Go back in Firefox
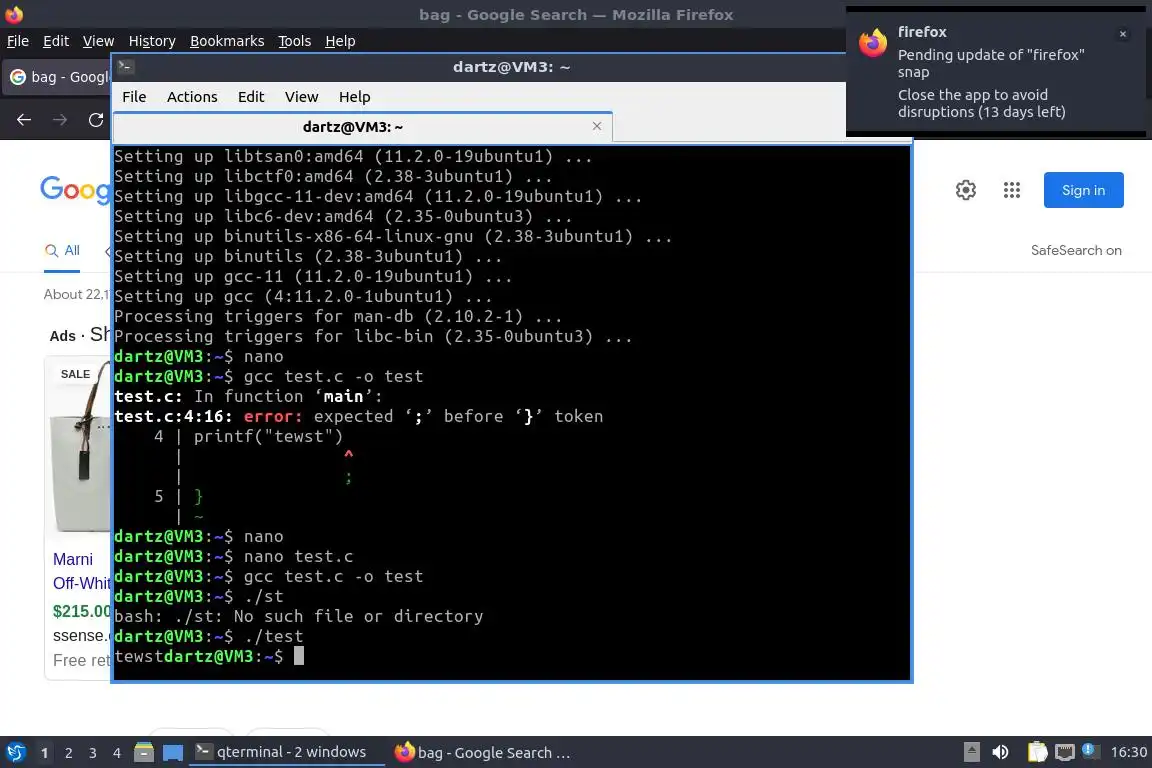Image resolution: width=1152 pixels, height=768 pixels. click(x=24, y=120)
